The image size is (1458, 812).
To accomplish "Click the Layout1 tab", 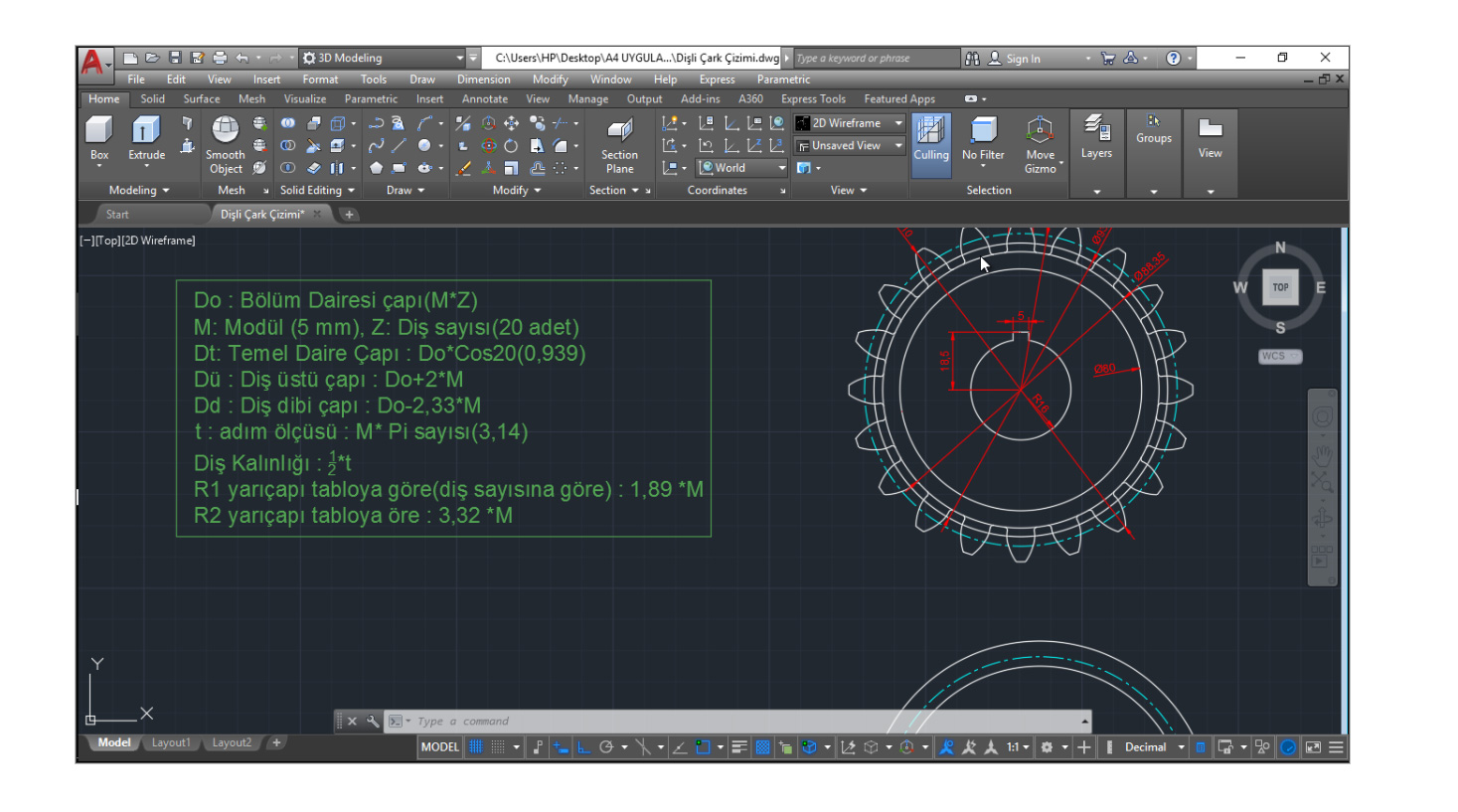I will click(170, 742).
